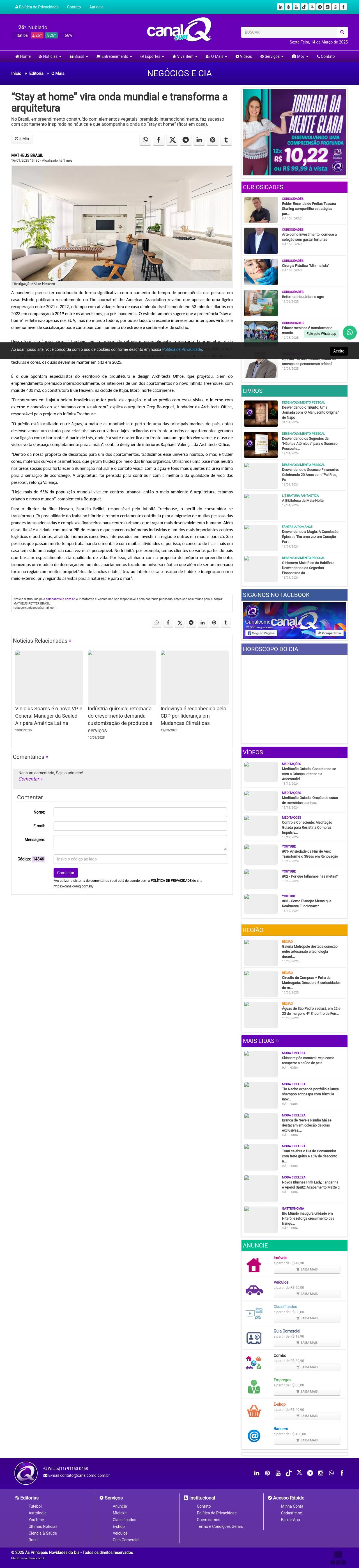Expand the Serviços menu in the navigation
This screenshot has width=359, height=1568.
271,57
